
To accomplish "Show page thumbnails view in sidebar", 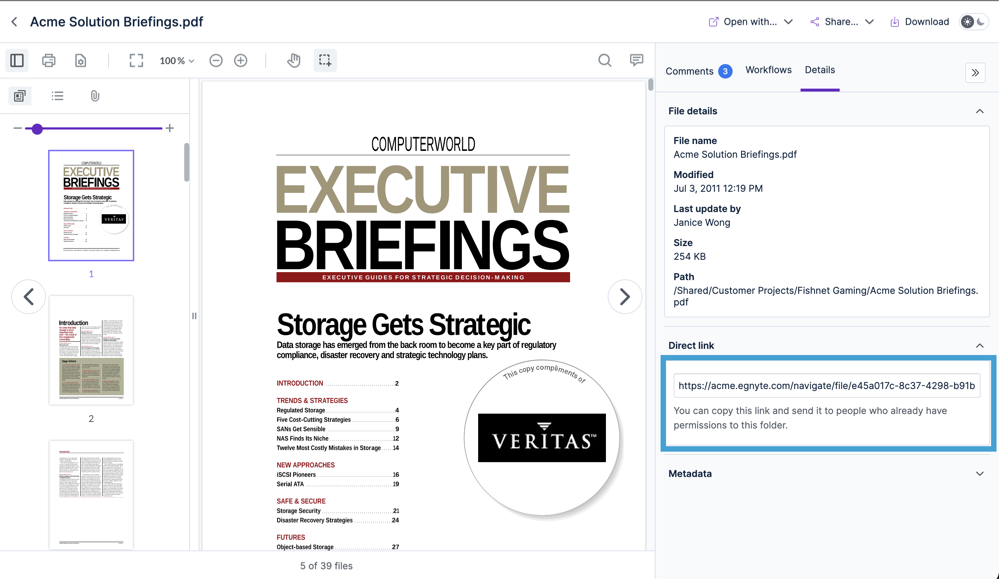I will click(20, 96).
